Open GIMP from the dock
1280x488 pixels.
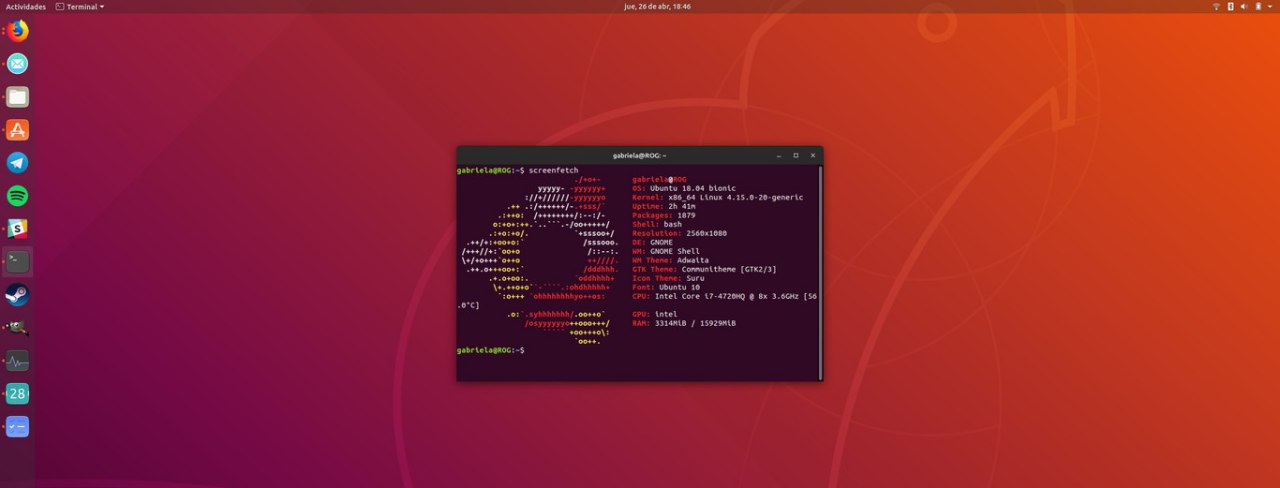click(18, 328)
